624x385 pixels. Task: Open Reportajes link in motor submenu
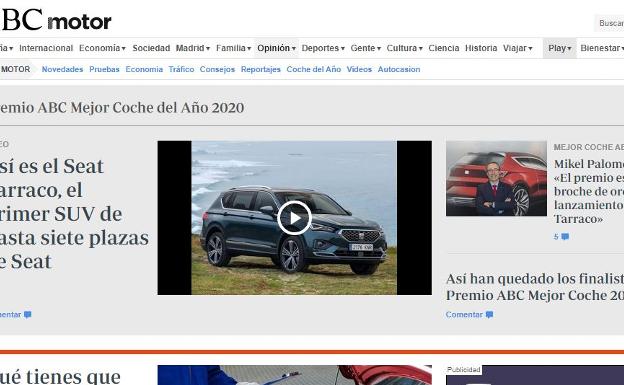pos(261,69)
